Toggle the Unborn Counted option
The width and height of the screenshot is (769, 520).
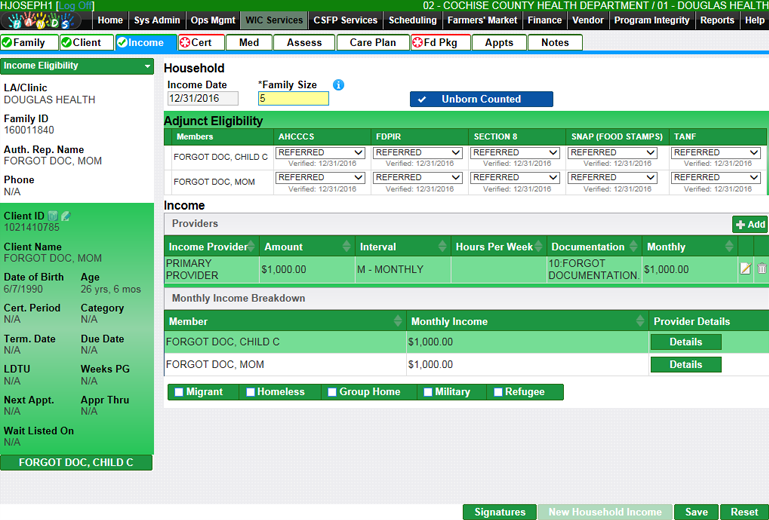pos(481,99)
